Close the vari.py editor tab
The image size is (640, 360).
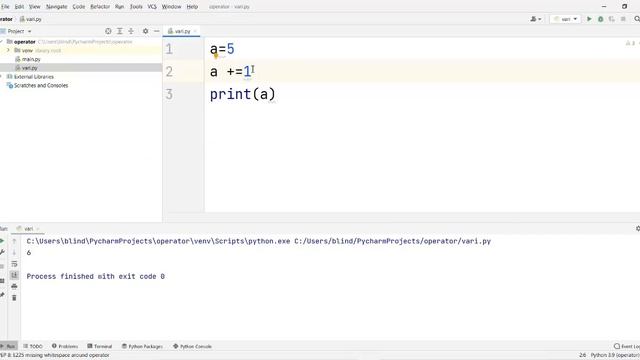pos(195,31)
